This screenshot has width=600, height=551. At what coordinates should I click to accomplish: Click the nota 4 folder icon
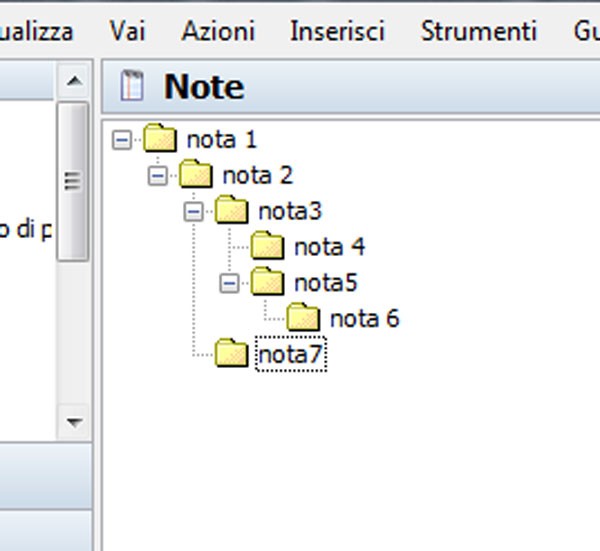tap(268, 246)
